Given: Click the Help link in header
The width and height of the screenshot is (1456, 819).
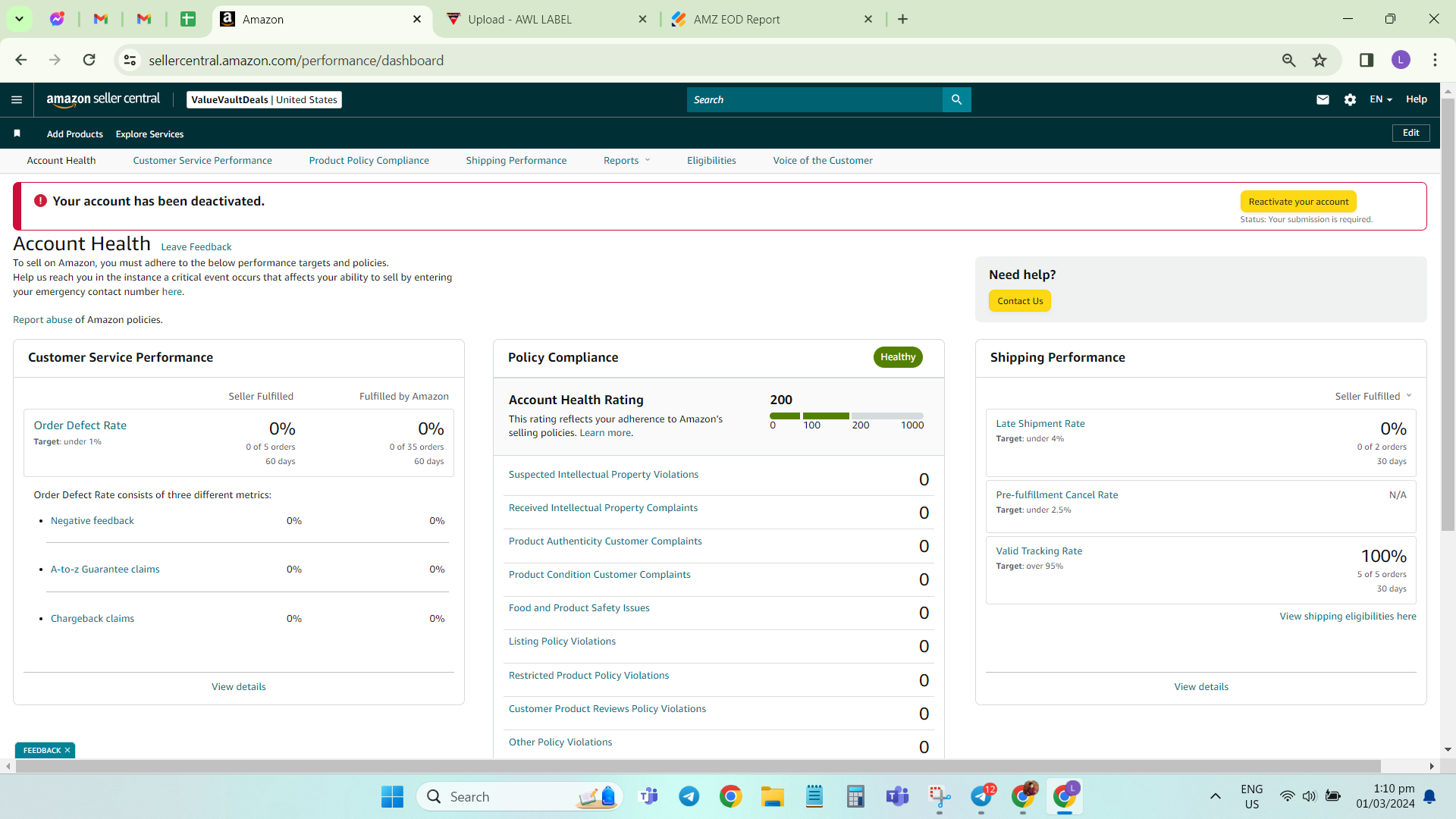Looking at the screenshot, I should coord(1416,99).
